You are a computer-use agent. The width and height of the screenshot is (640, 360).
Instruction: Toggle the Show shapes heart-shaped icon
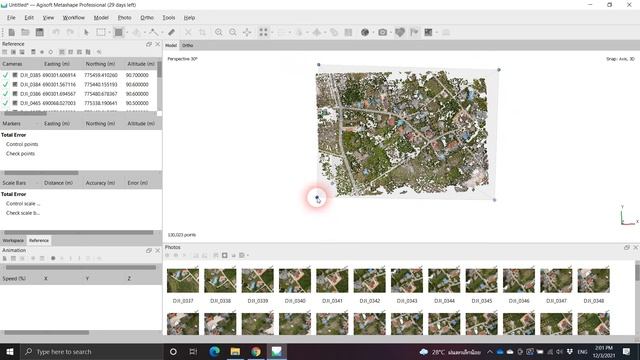[x=400, y=32]
